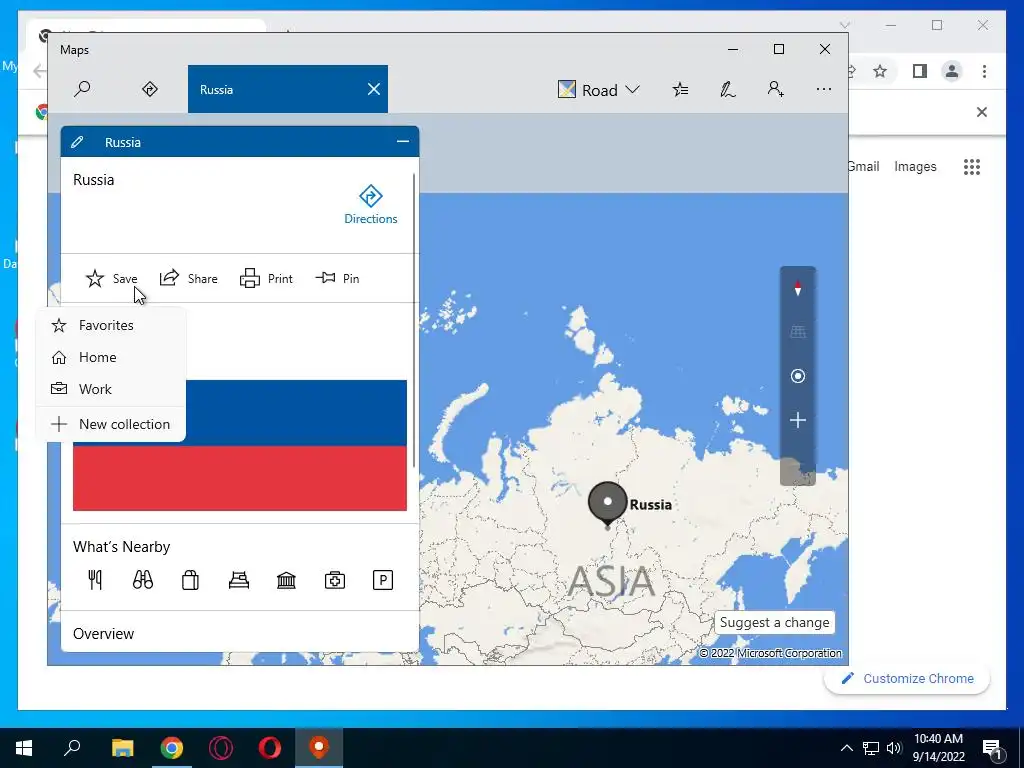Save to Favorites from the menu

tap(111, 325)
